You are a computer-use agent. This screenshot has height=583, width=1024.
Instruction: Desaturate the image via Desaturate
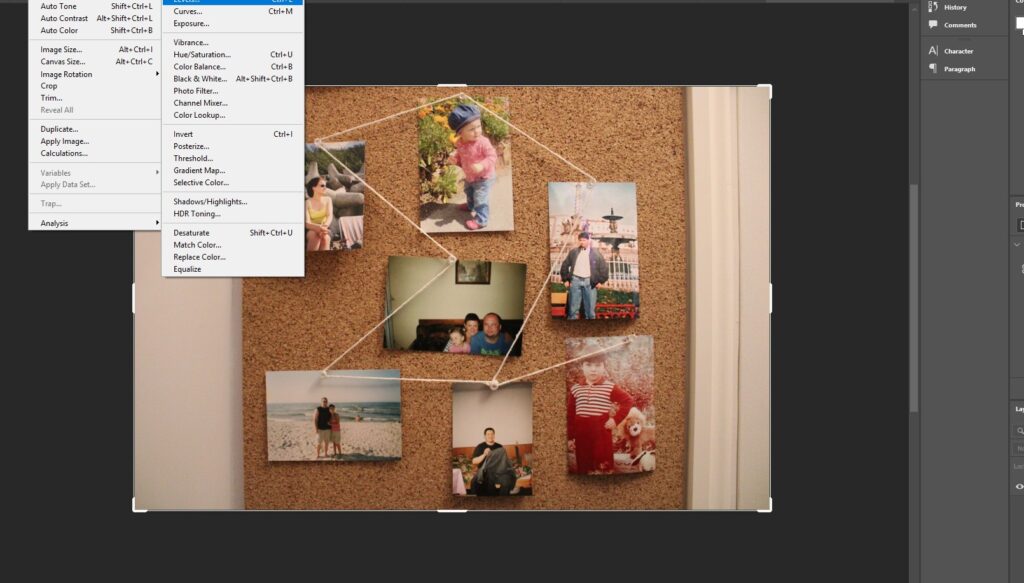tap(232, 232)
